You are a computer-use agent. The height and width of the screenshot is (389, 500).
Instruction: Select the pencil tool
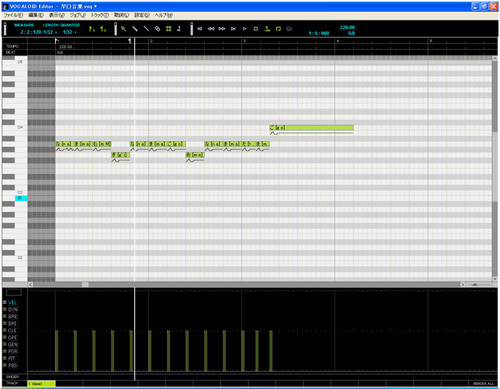pos(135,29)
